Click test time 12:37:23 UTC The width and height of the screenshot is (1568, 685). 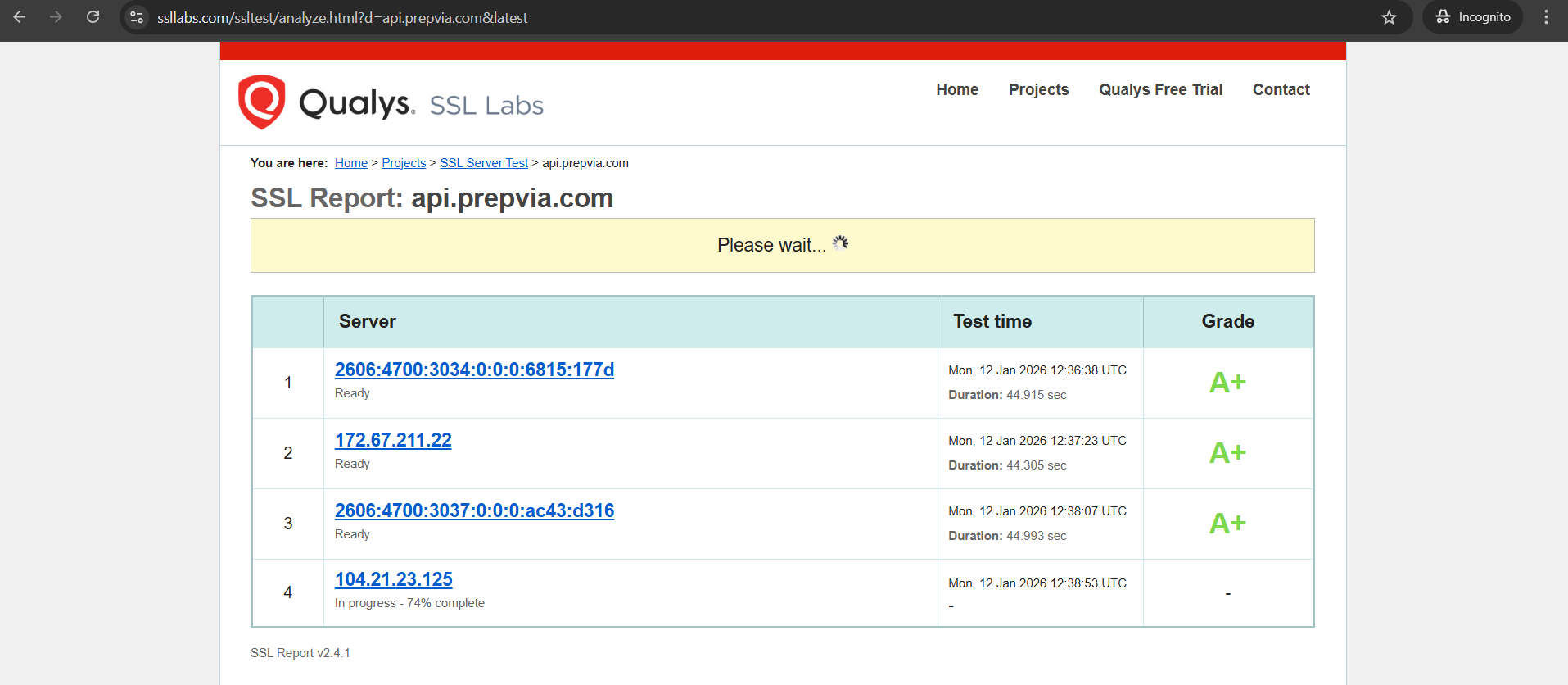click(x=1037, y=441)
